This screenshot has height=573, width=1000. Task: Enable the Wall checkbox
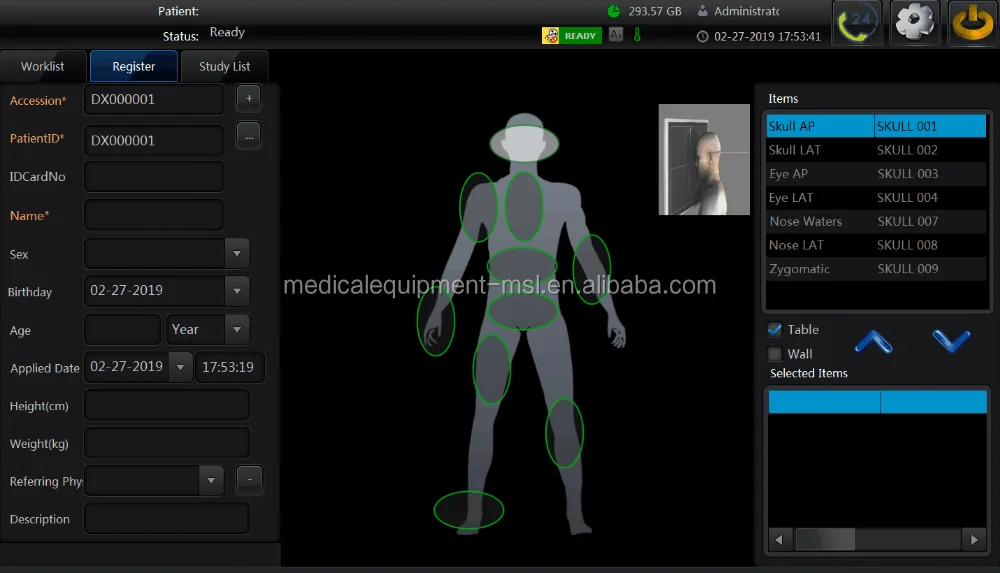775,354
